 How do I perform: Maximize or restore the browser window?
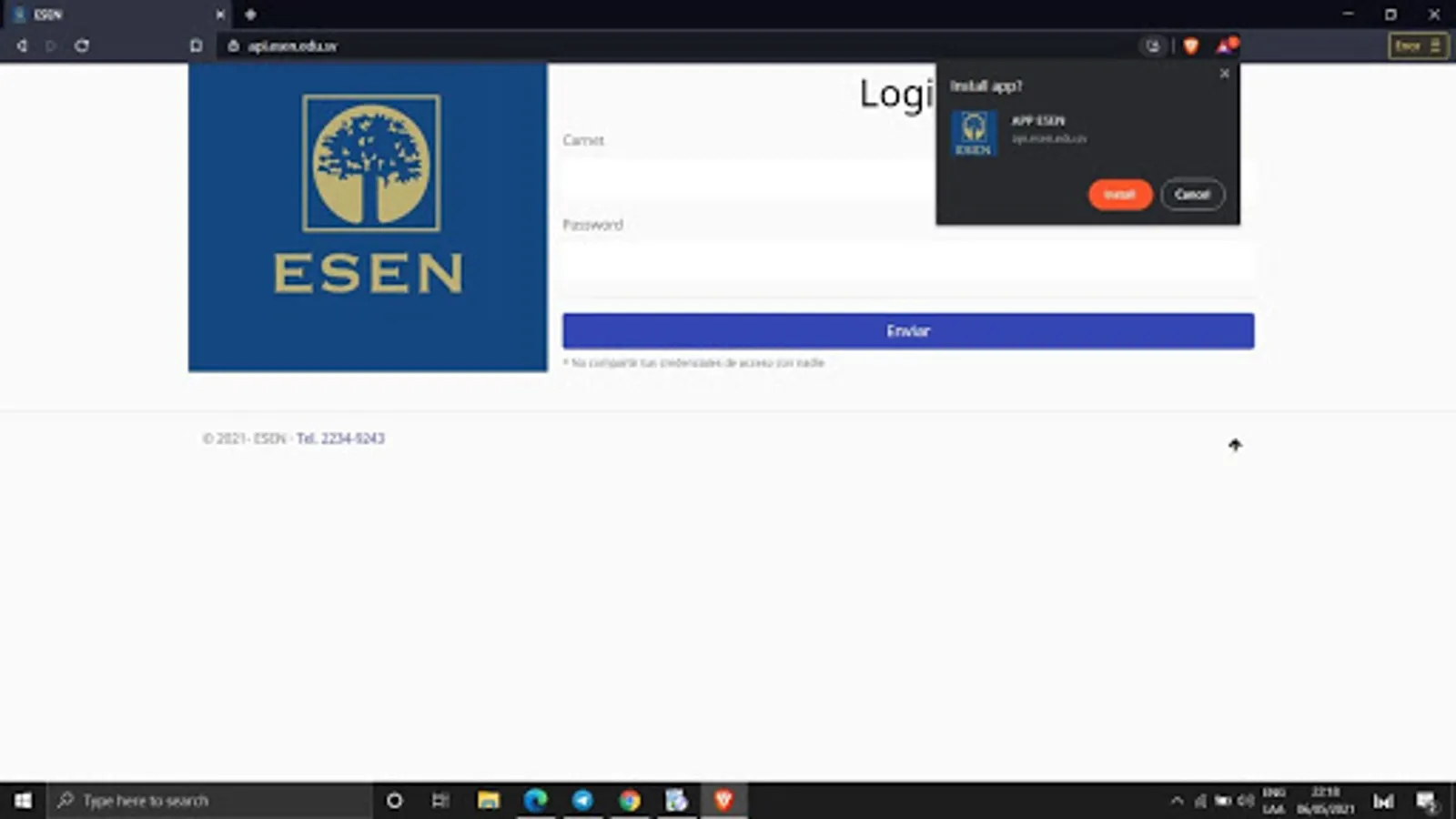click(1390, 15)
